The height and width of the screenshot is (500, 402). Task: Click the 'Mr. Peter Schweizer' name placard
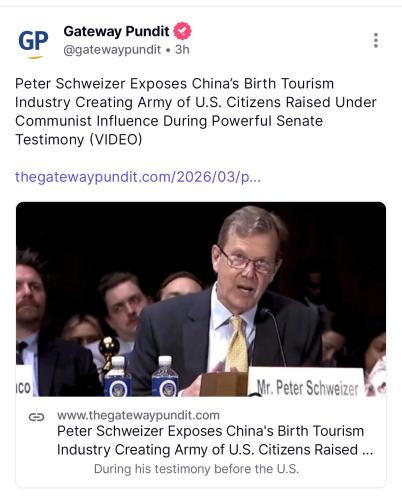(x=307, y=382)
